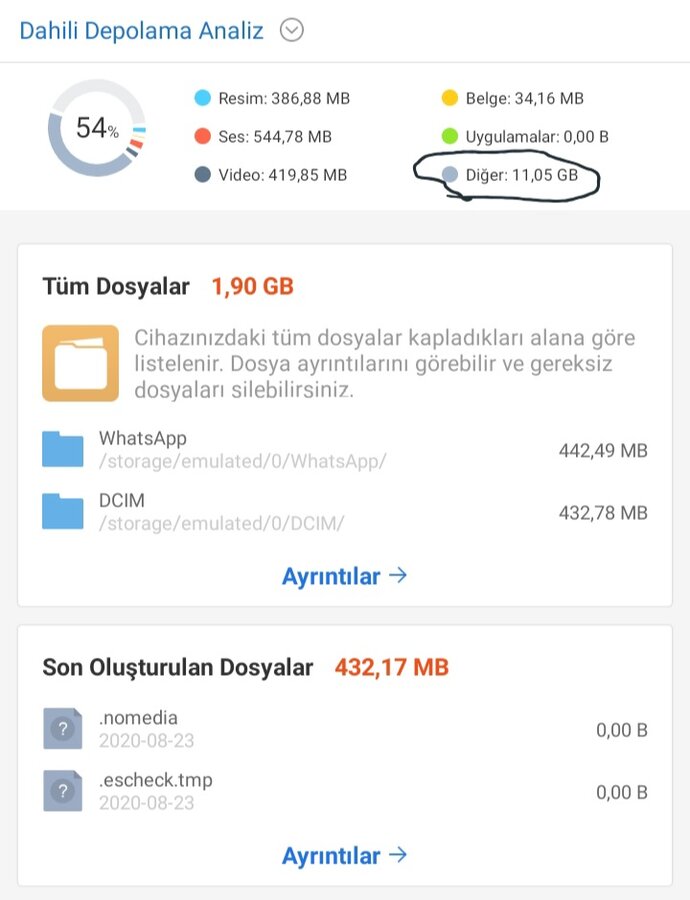
Task: Click the red Ses color dot
Action: click(203, 137)
